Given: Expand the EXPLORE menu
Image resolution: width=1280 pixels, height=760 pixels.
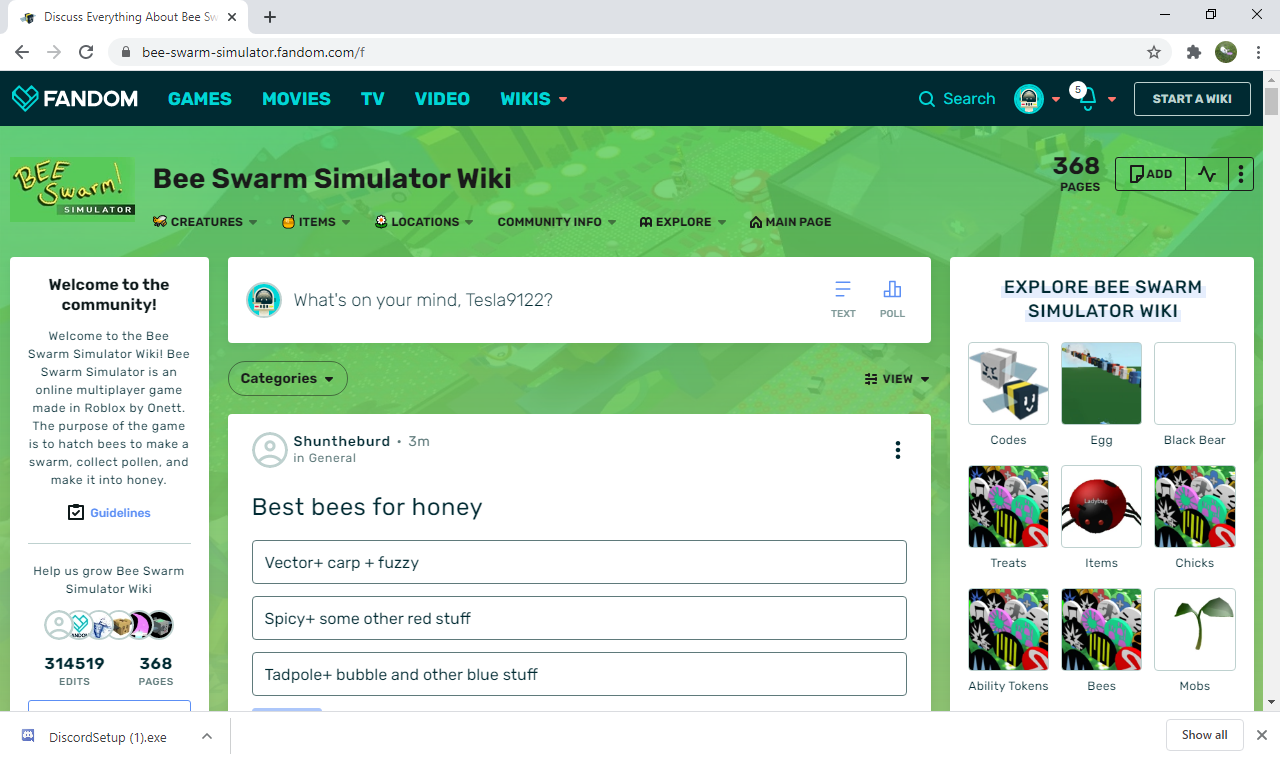Looking at the screenshot, I should (x=682, y=222).
